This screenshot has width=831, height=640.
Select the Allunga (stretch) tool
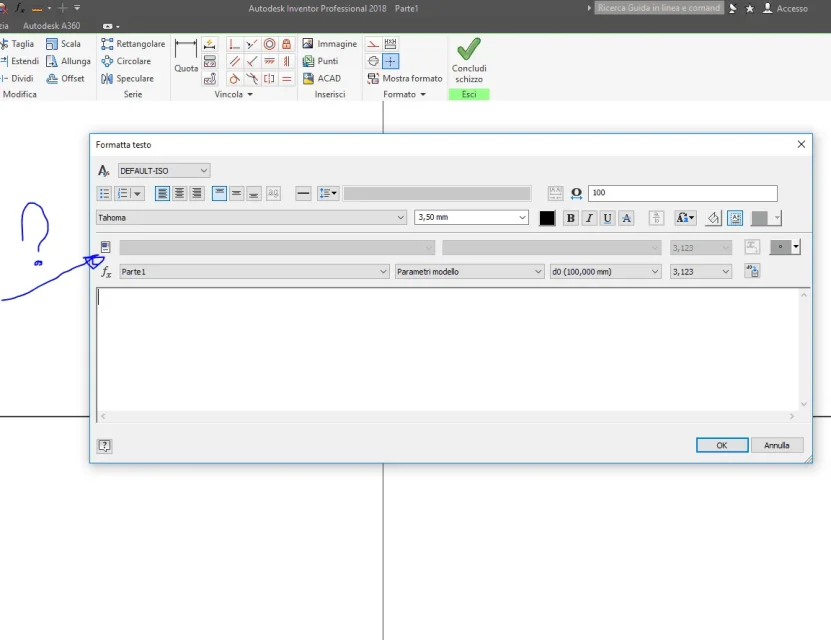click(68, 61)
